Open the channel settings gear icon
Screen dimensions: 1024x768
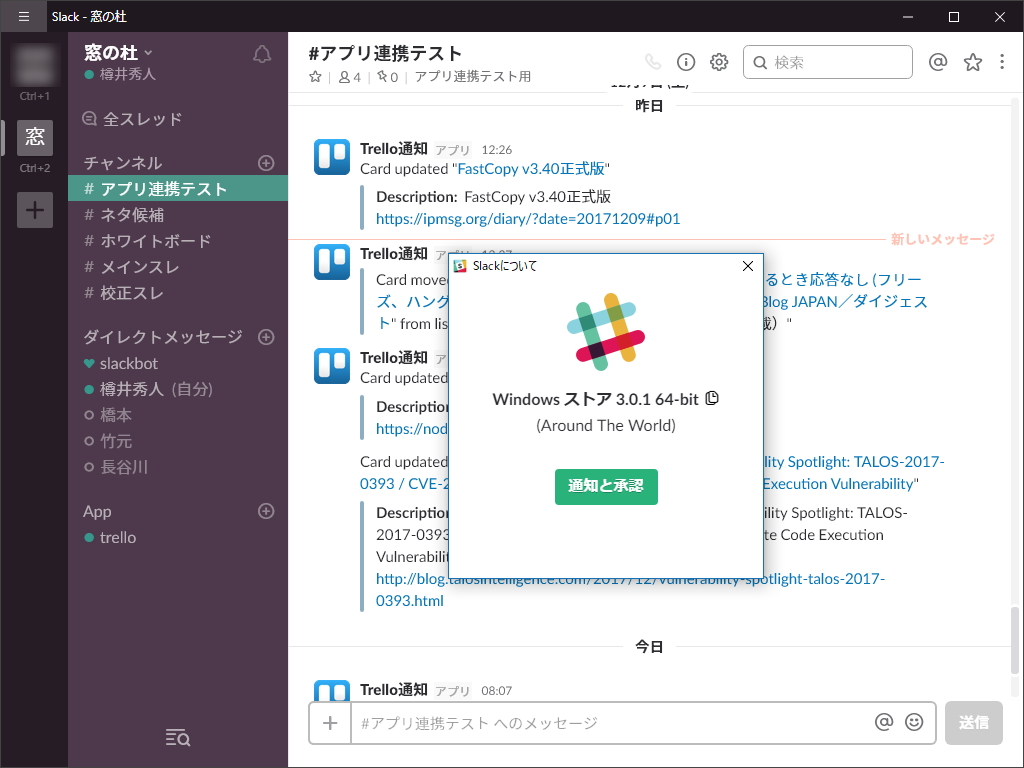719,61
